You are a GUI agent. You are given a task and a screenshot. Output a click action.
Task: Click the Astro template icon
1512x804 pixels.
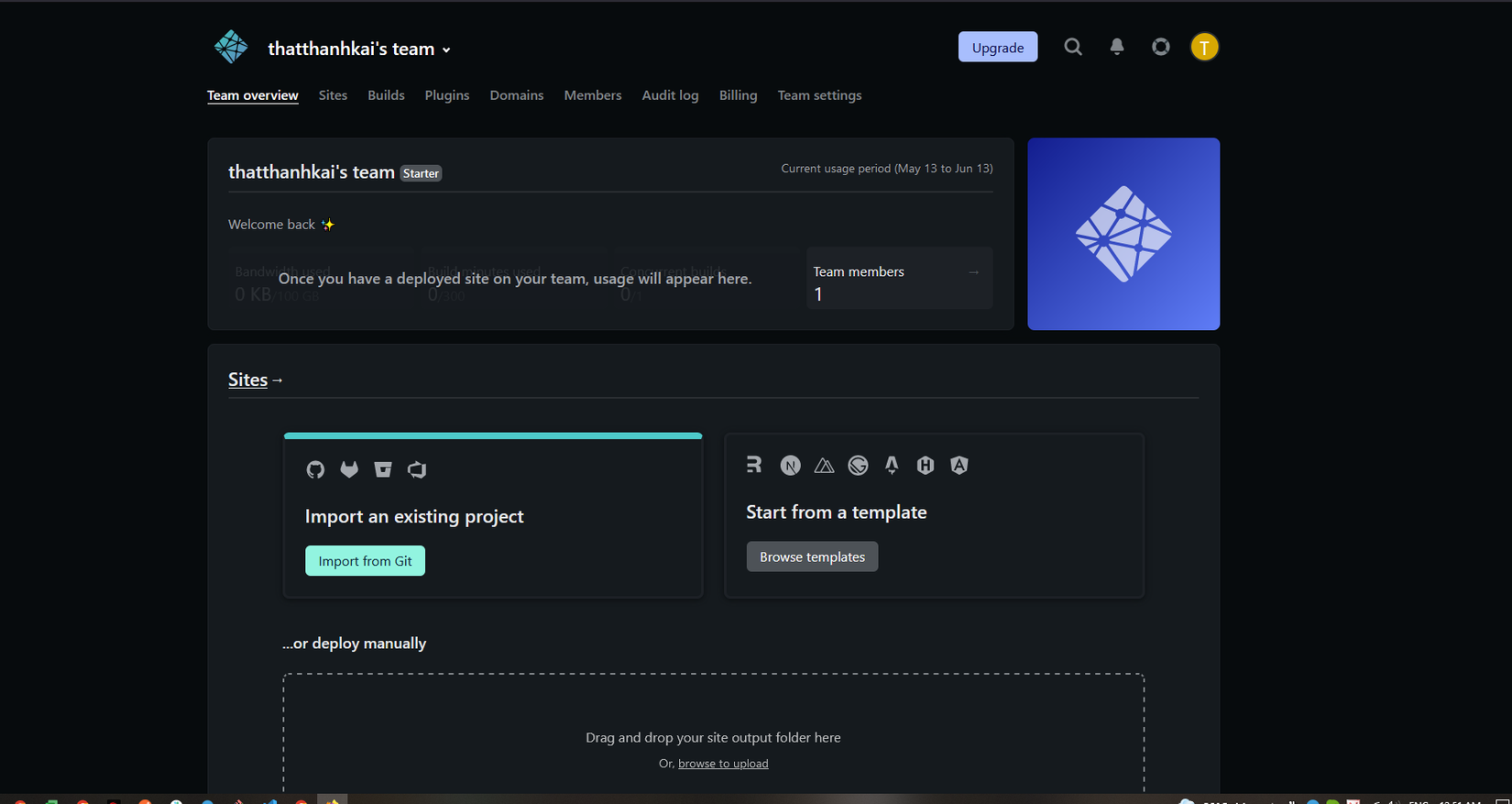coord(892,466)
